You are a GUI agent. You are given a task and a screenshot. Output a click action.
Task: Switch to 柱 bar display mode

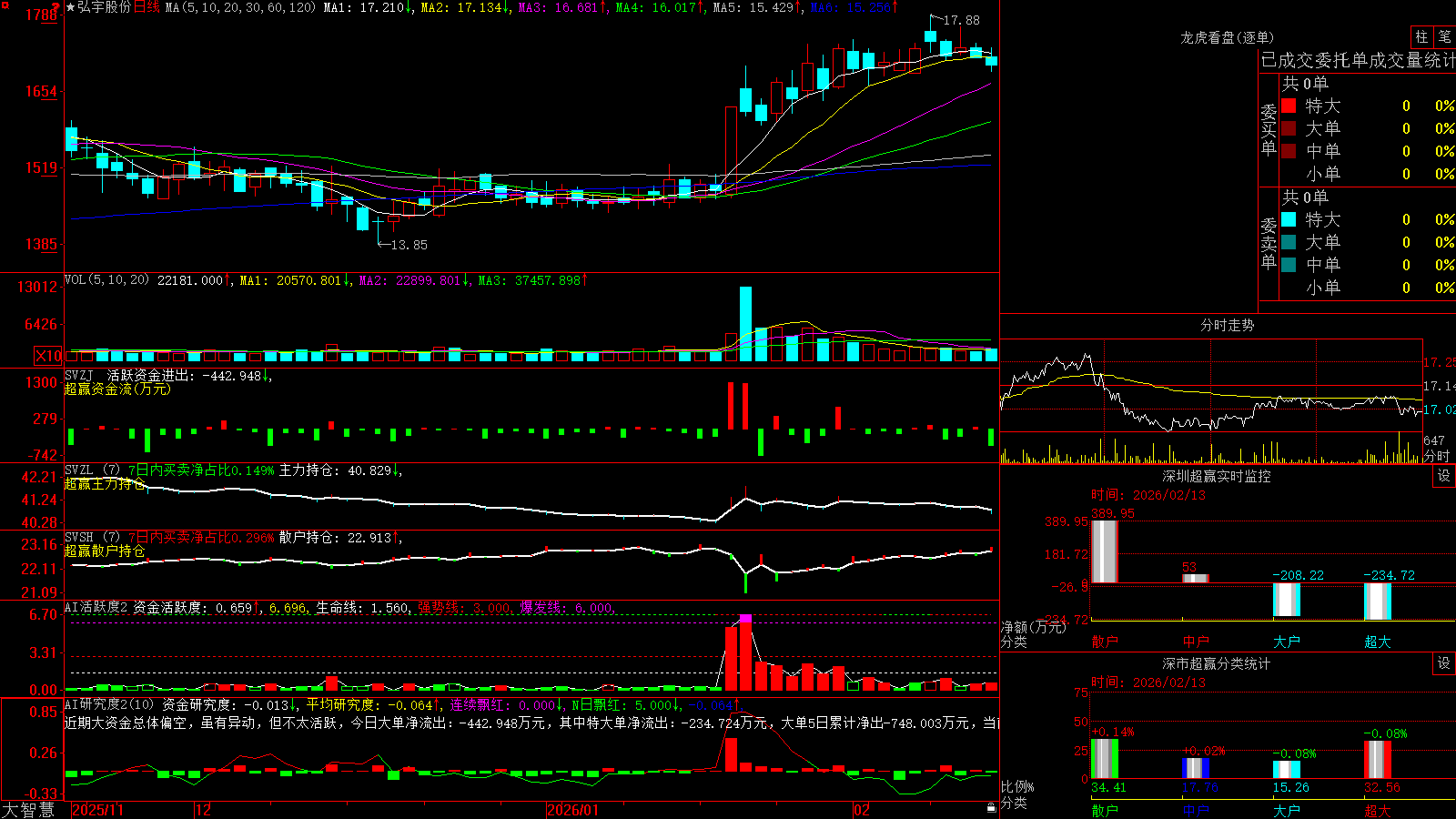tap(1421, 36)
